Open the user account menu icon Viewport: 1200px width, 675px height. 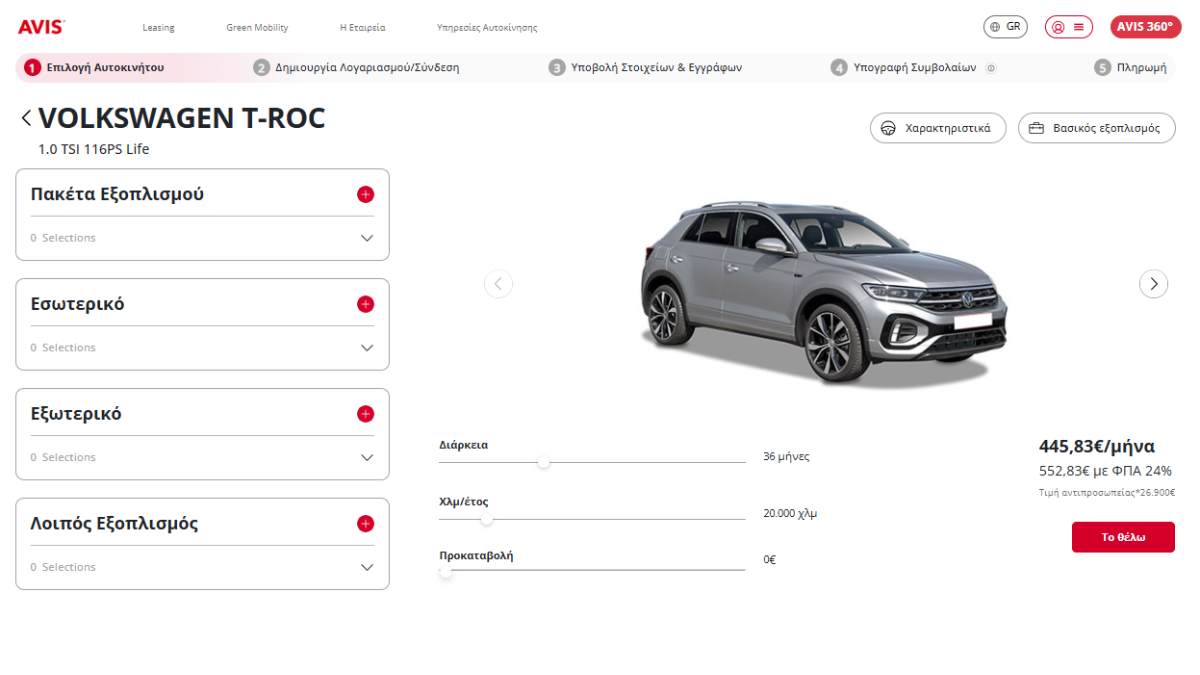tap(1069, 27)
